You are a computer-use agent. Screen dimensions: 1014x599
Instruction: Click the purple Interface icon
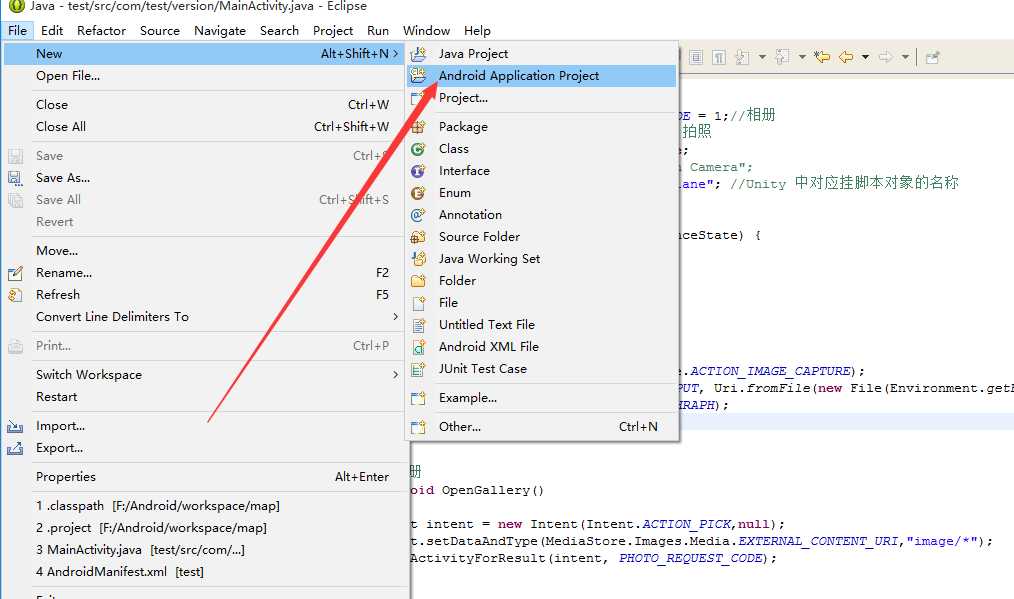tap(418, 171)
